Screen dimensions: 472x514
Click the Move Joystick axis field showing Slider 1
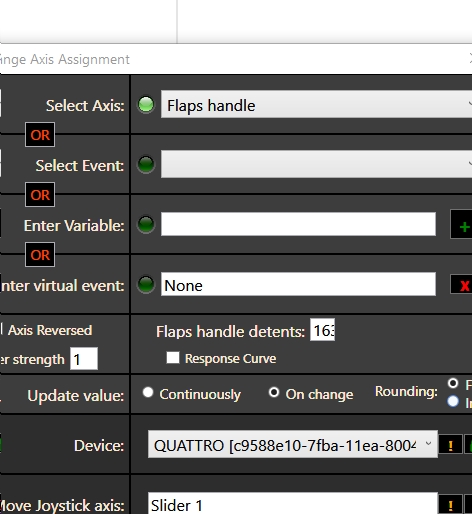point(293,503)
